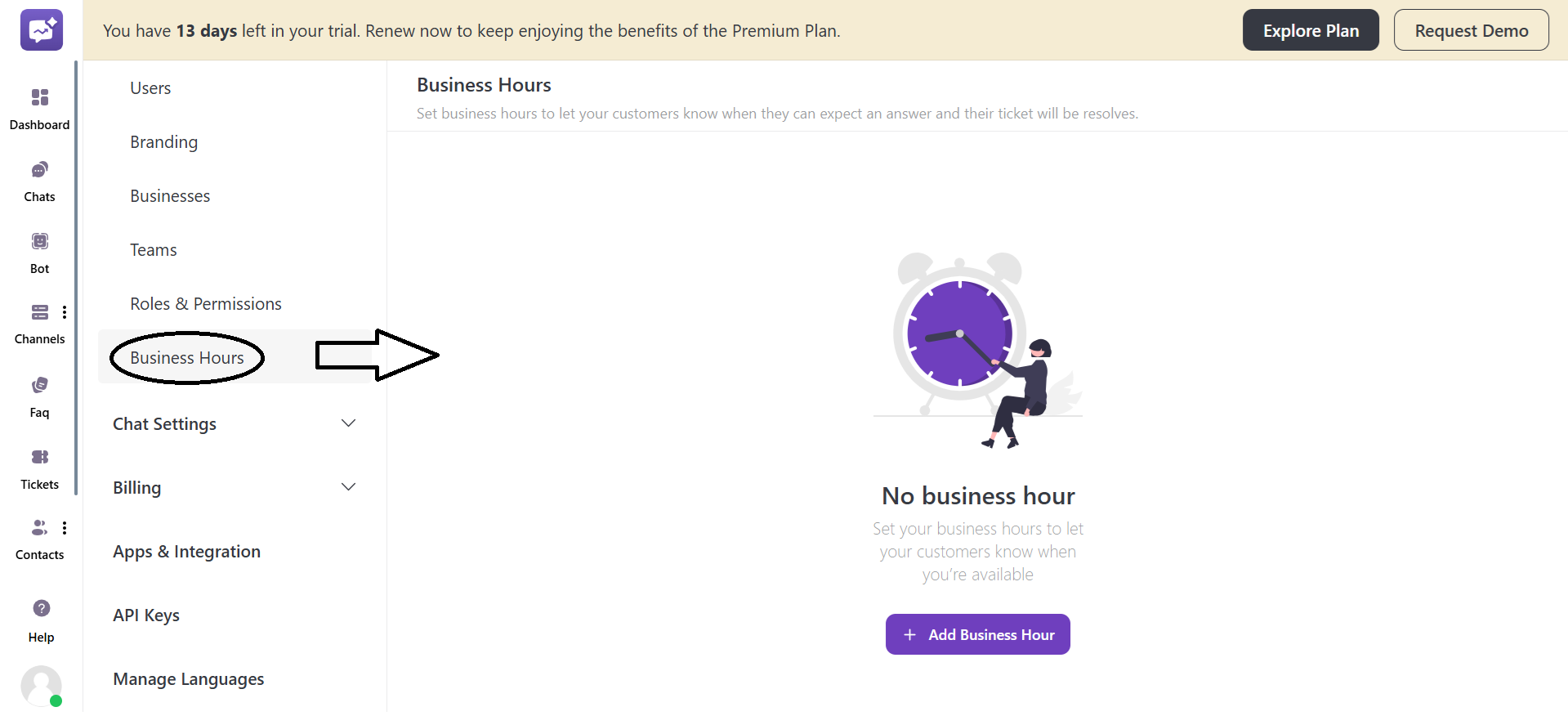Click Explore Plan in the trial banner
The width and height of the screenshot is (1568, 716).
(1310, 29)
